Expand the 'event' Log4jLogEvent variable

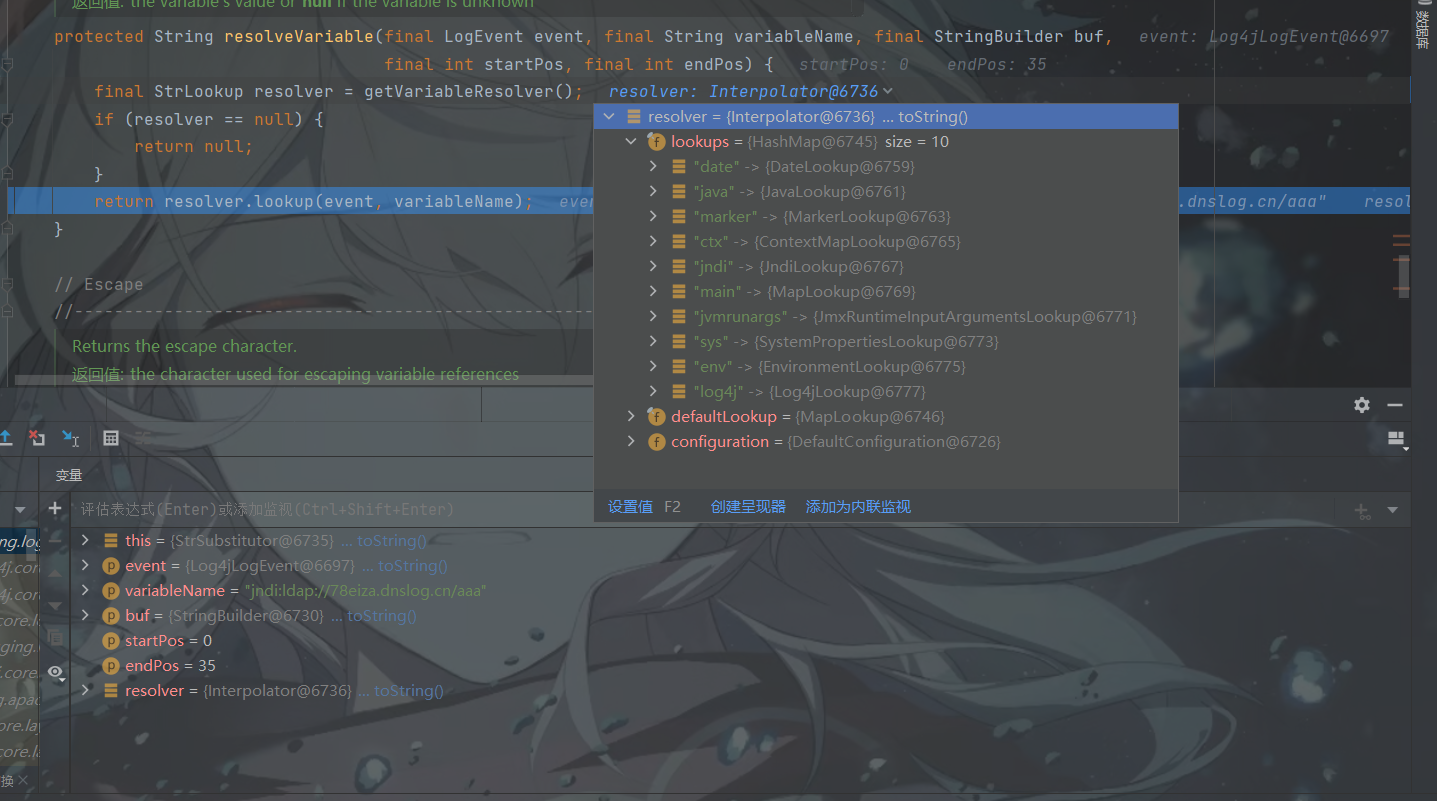click(85, 565)
